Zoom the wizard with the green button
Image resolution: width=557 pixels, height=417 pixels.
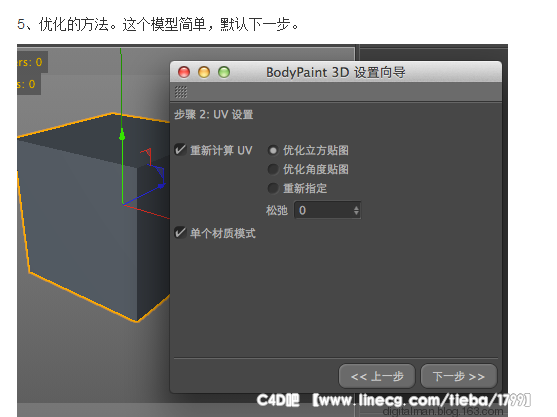coord(224,72)
